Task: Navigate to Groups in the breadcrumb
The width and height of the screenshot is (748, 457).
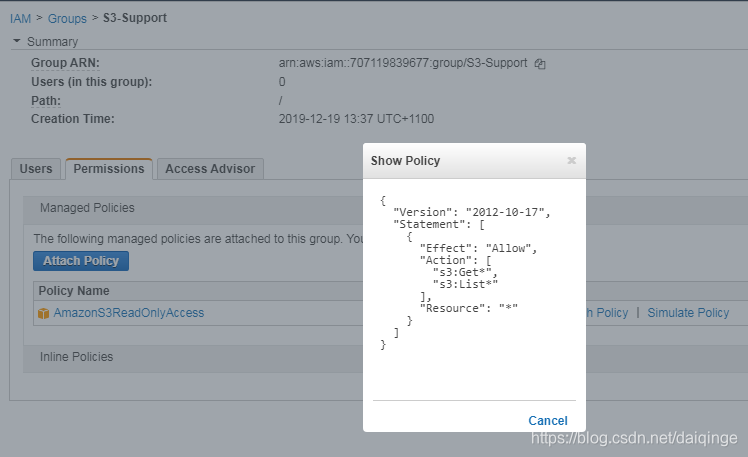Action: point(67,19)
